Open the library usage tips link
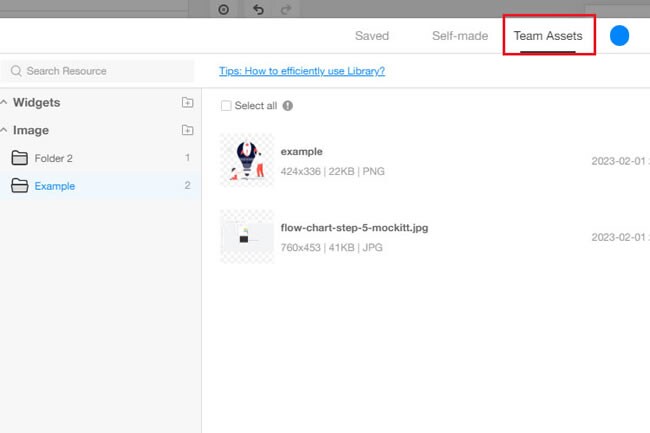This screenshot has height=433, width=650. 302,71
